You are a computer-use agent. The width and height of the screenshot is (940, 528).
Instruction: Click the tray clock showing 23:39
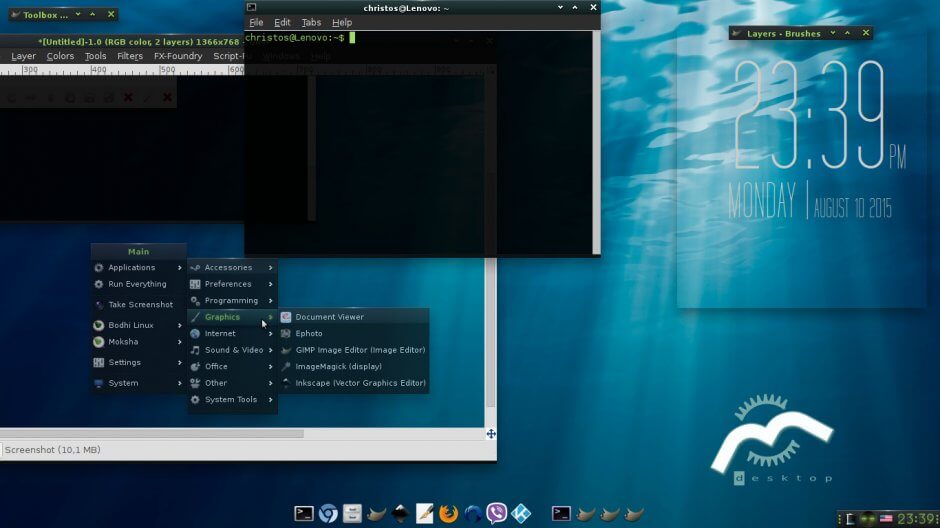point(917,519)
